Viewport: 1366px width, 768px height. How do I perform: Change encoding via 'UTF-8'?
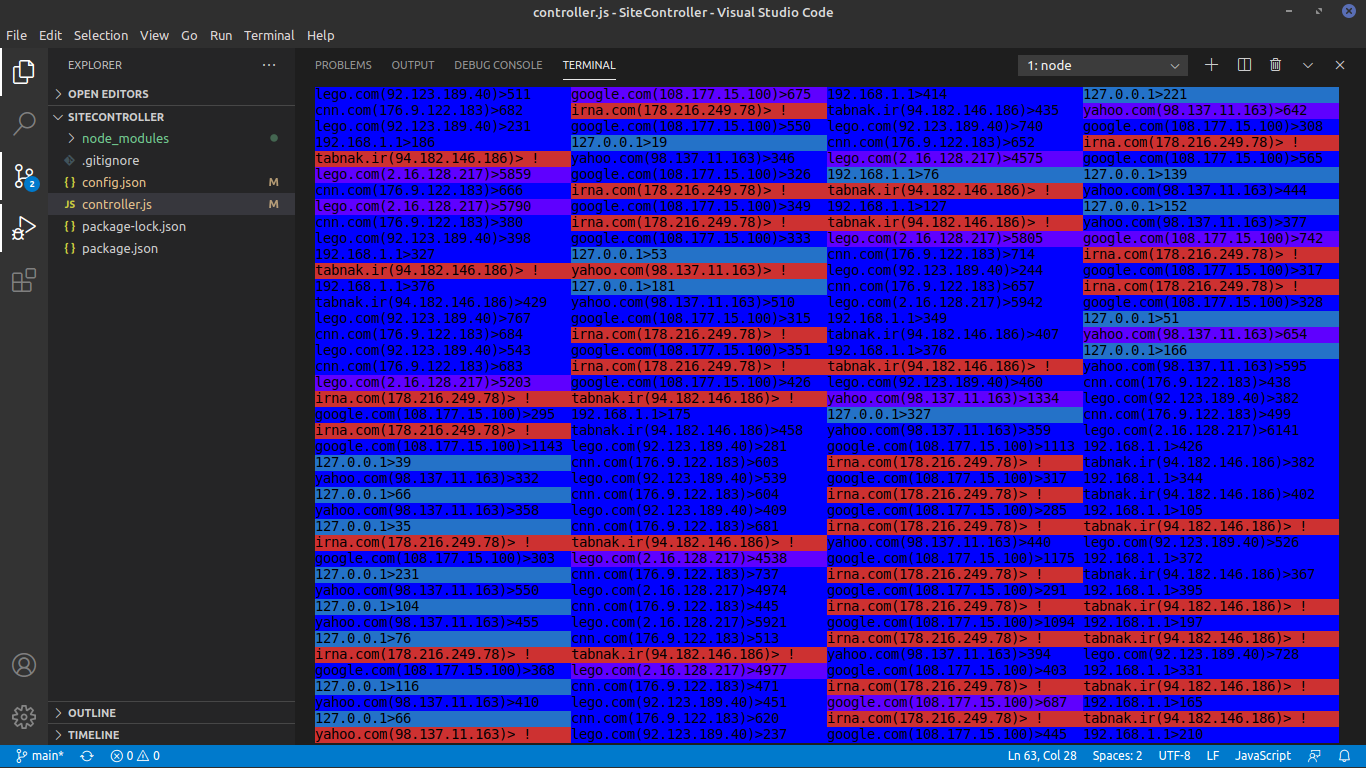click(x=1174, y=756)
